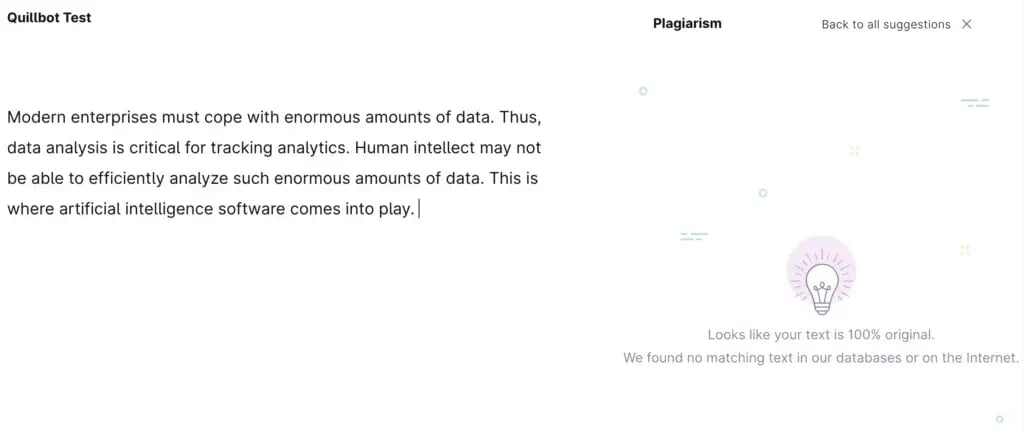This screenshot has height=434, width=1024.
Task: Click the word "critical" in the text
Action: (x=156, y=148)
